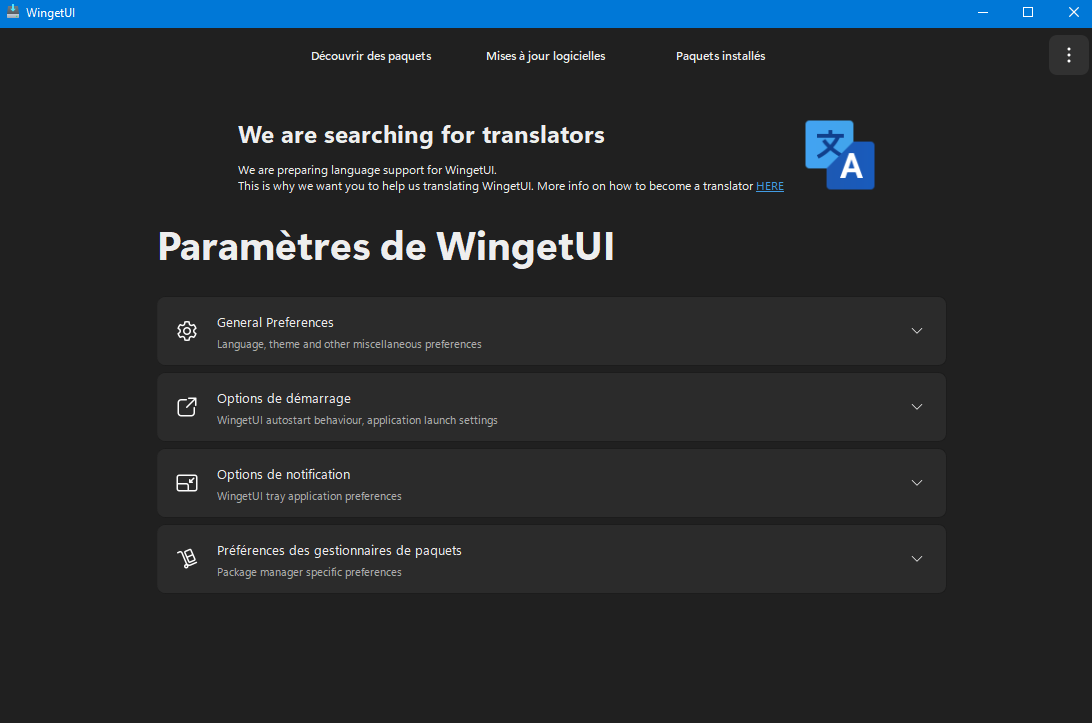Expand Options de notification with its chevron

pos(916,483)
